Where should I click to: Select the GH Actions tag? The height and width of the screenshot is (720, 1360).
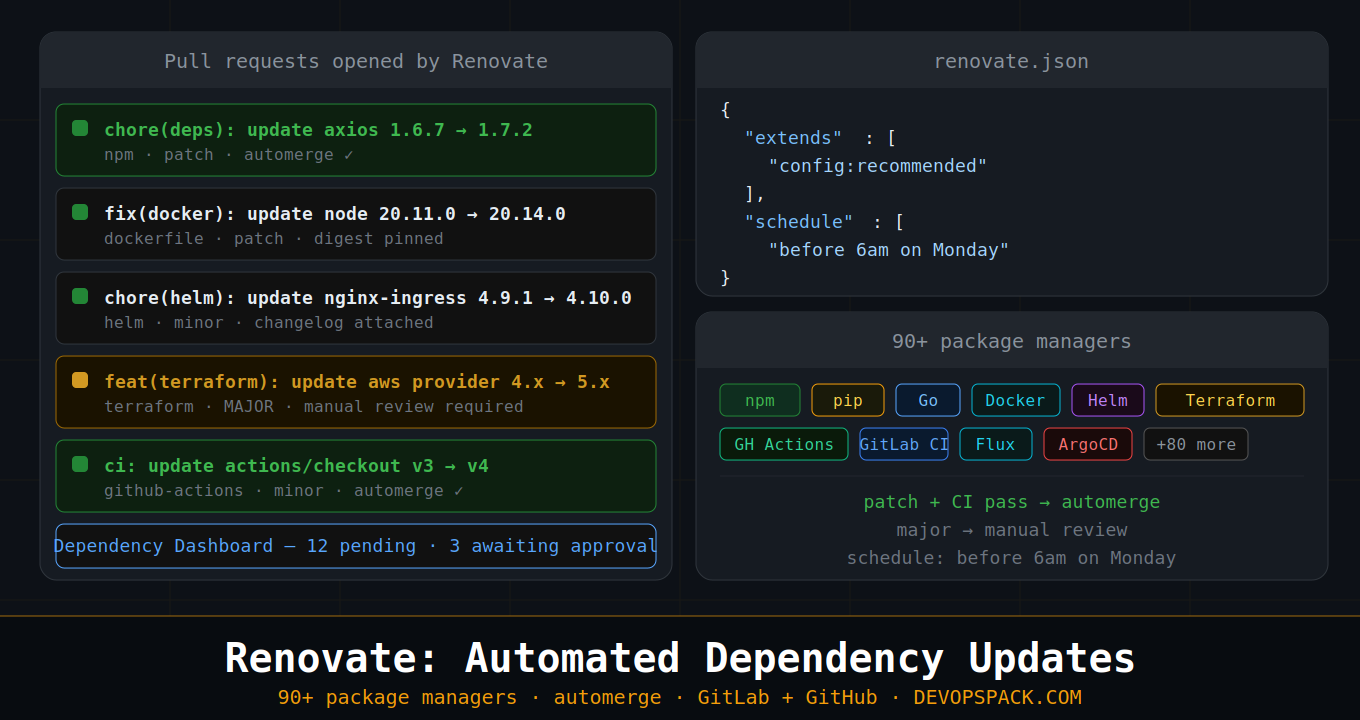pos(784,444)
